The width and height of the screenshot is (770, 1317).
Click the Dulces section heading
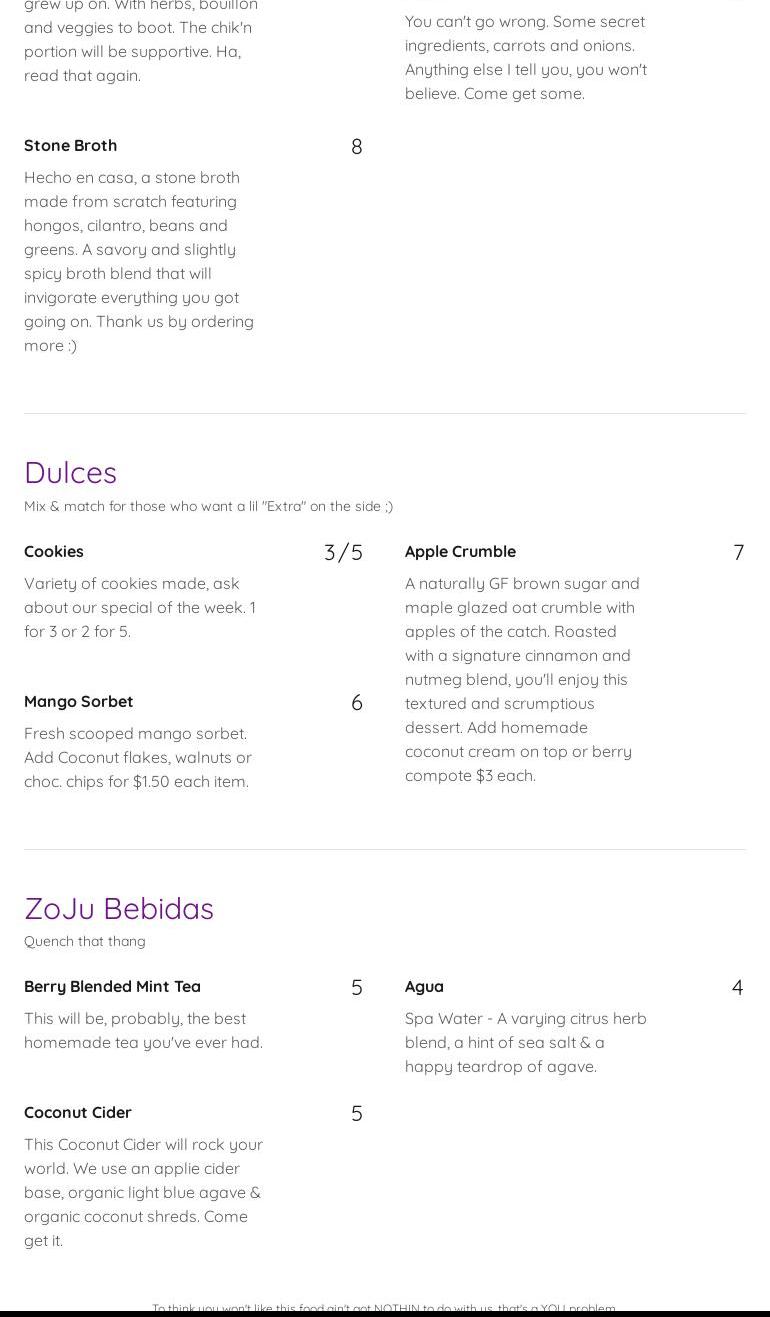[70, 472]
